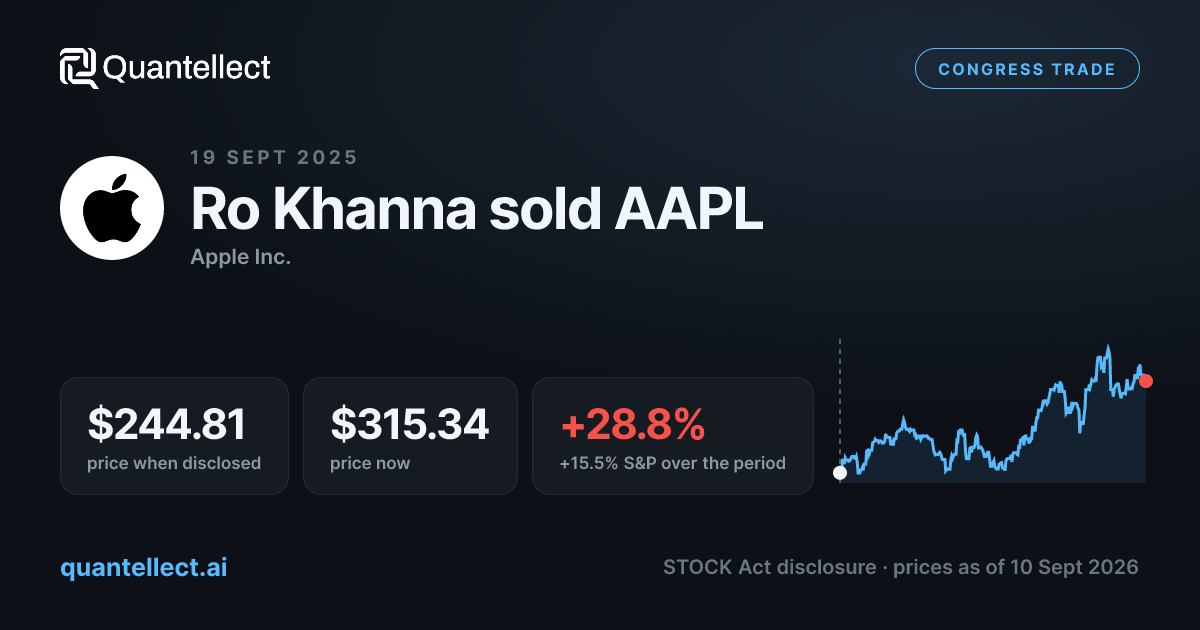
Task: Click the +28.8% performance card
Action: tap(673, 435)
